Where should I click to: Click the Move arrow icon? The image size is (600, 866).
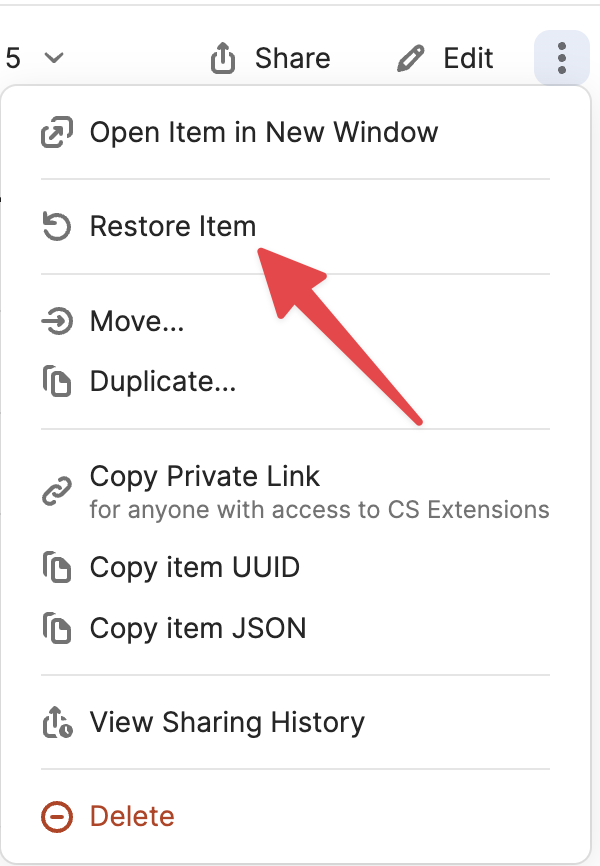56,322
